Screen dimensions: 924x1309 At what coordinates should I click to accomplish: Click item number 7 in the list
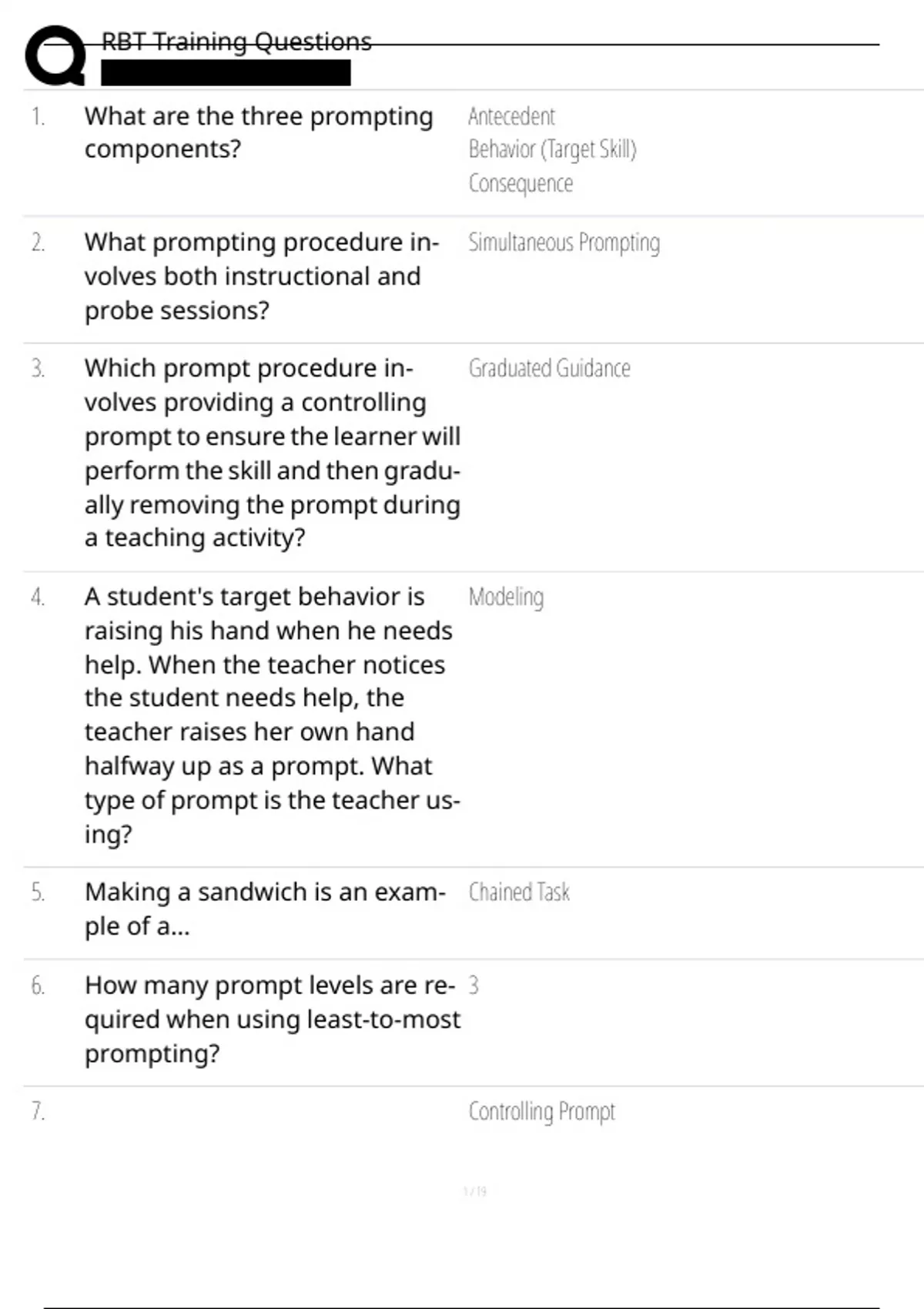coord(38,1112)
